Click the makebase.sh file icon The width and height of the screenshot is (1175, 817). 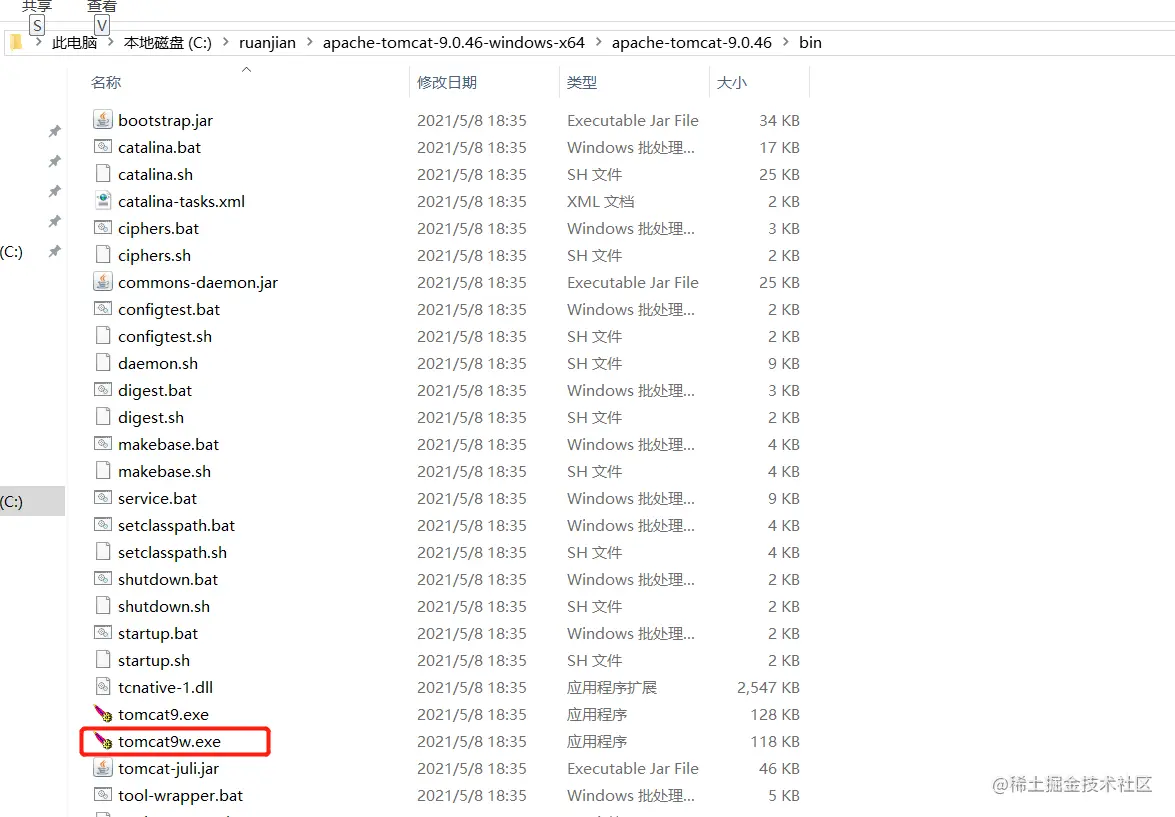pyautogui.click(x=103, y=471)
